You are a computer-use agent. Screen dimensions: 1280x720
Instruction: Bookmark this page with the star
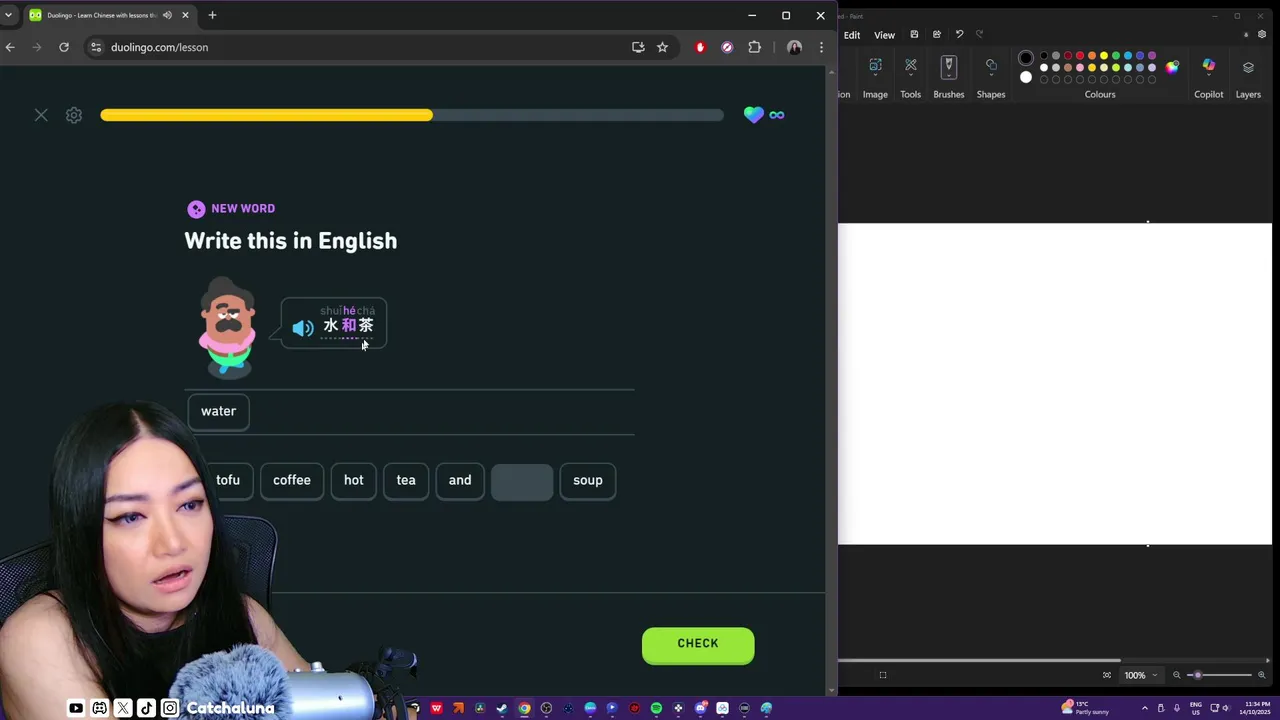point(662,47)
